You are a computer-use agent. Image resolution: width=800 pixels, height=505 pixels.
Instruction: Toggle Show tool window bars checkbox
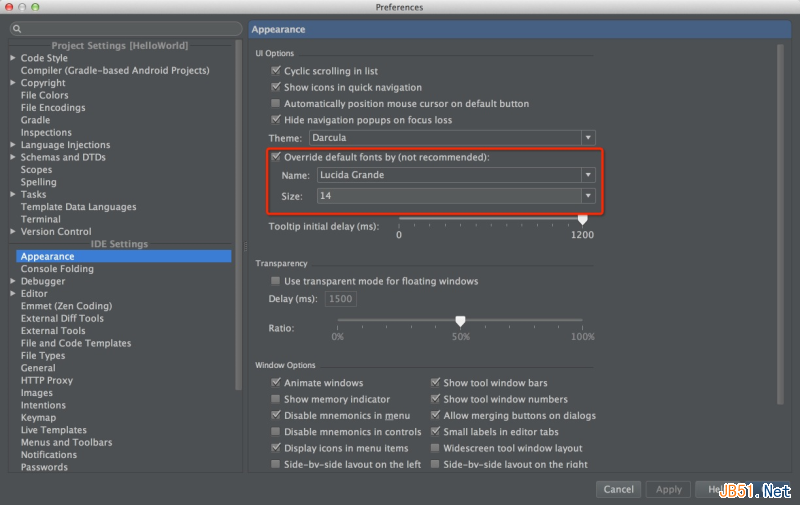coord(436,383)
